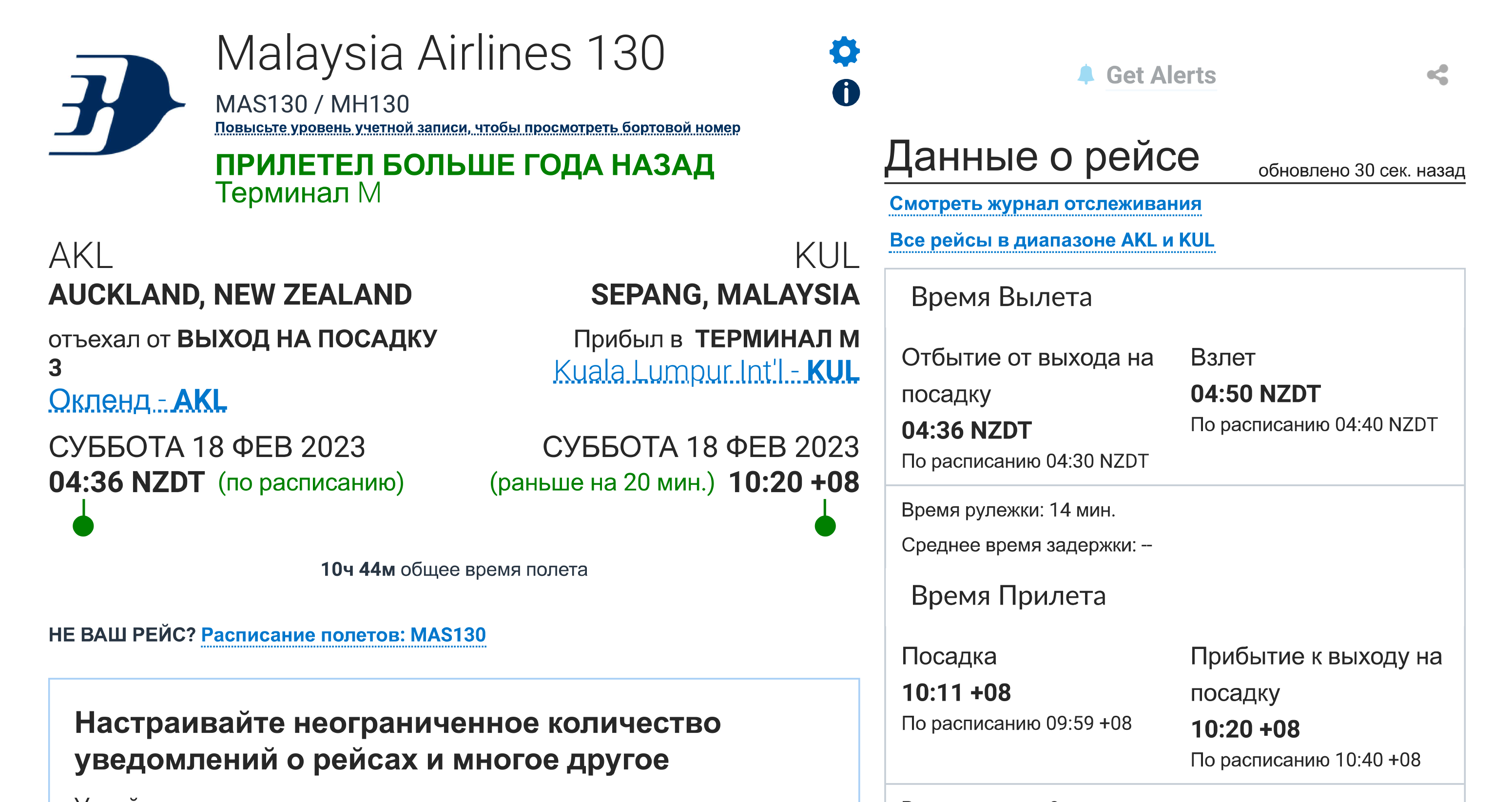Open Смотреть журнал отслеживания link
The image size is (1512, 802).
click(1045, 204)
